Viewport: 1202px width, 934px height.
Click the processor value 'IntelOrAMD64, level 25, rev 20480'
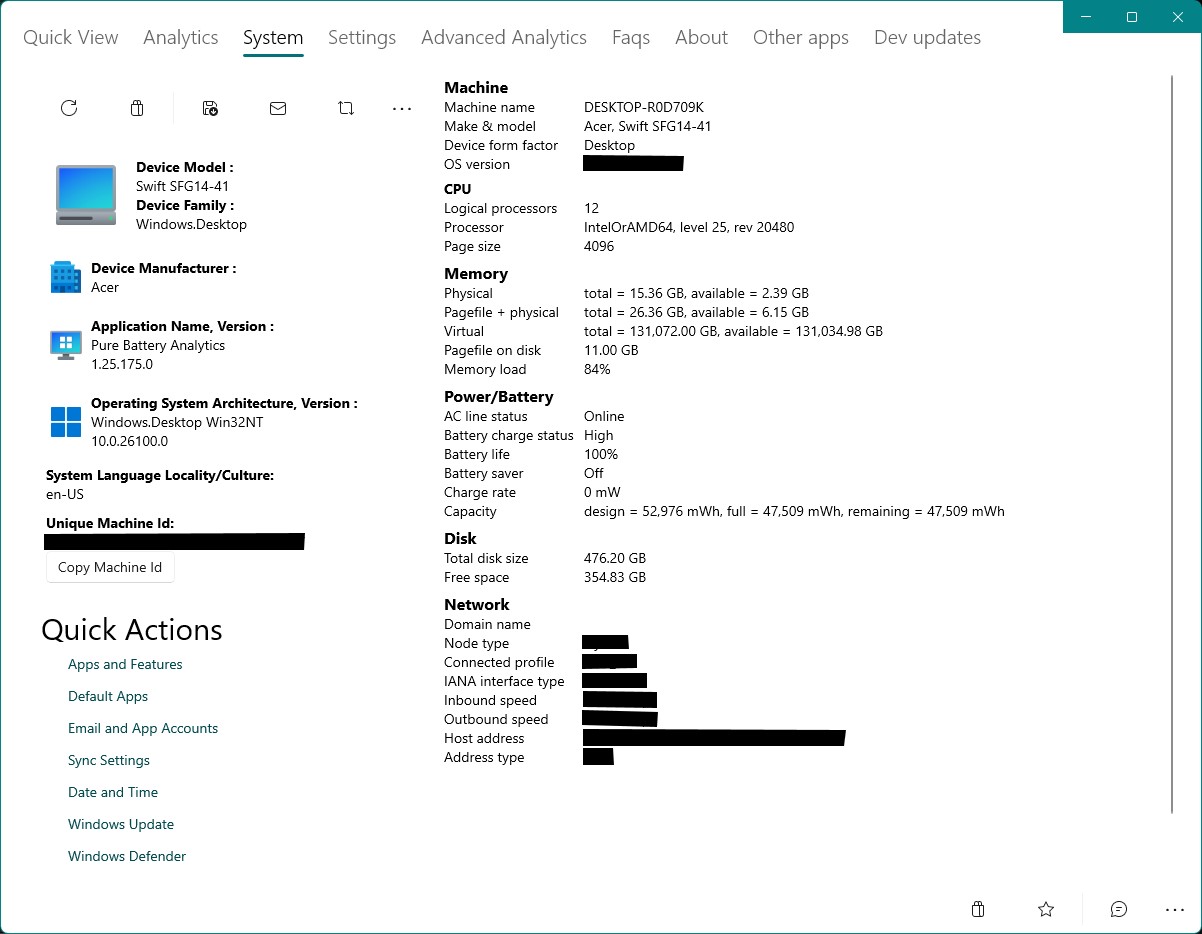689,227
